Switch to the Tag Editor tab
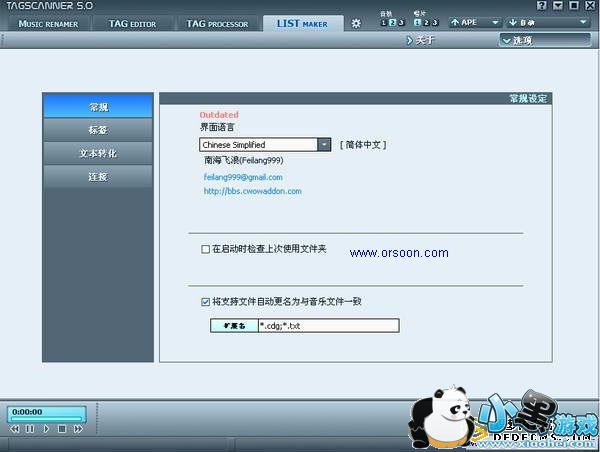600x452 pixels. tap(131, 23)
